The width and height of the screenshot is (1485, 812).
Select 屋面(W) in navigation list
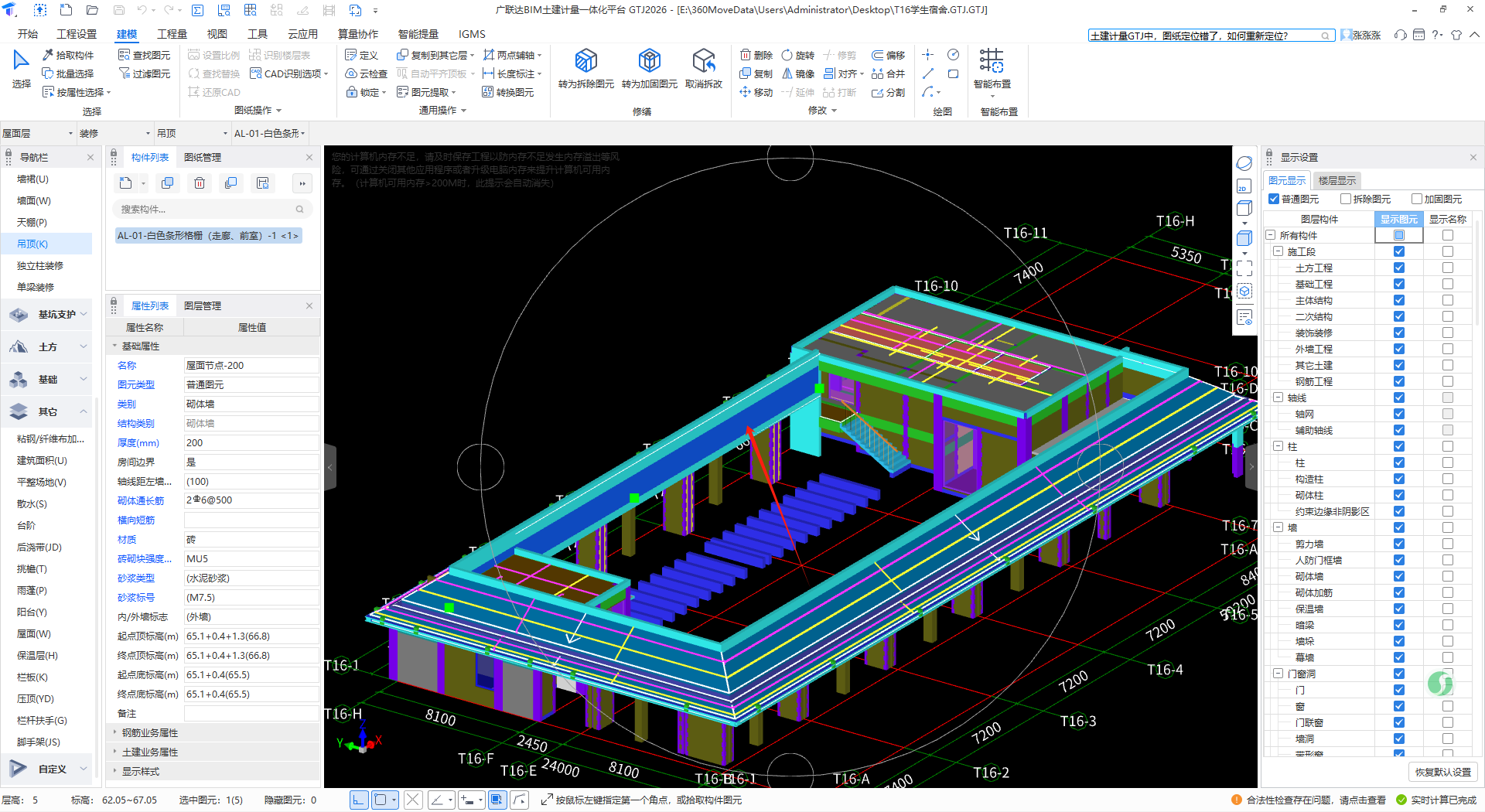click(34, 633)
